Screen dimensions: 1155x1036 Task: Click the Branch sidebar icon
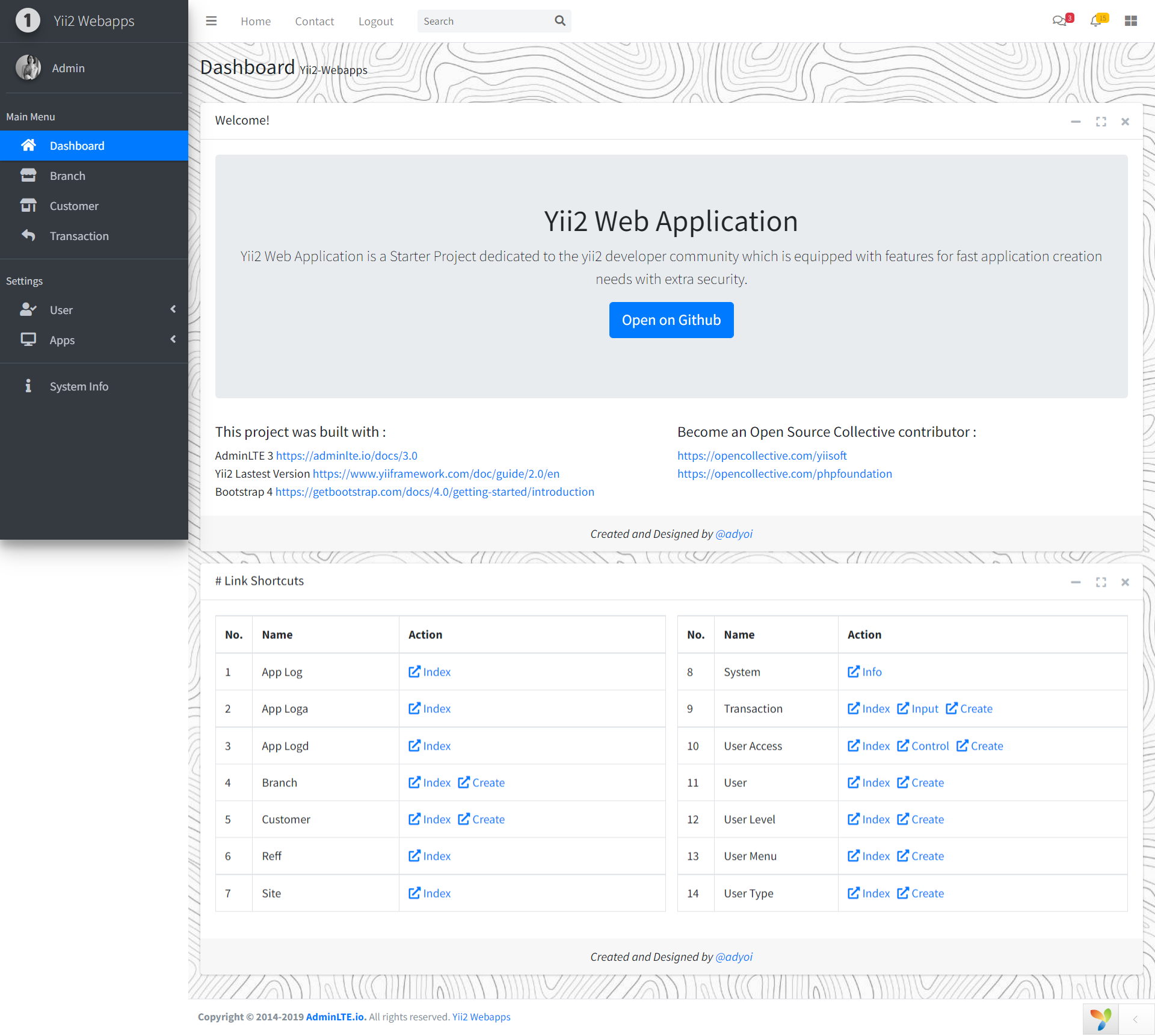pyautogui.click(x=27, y=175)
